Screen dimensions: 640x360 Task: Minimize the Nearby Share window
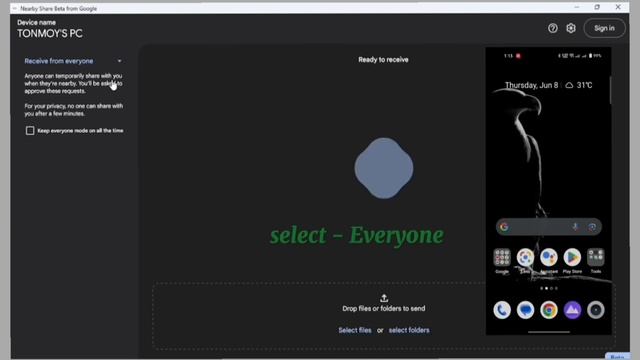coord(576,7)
